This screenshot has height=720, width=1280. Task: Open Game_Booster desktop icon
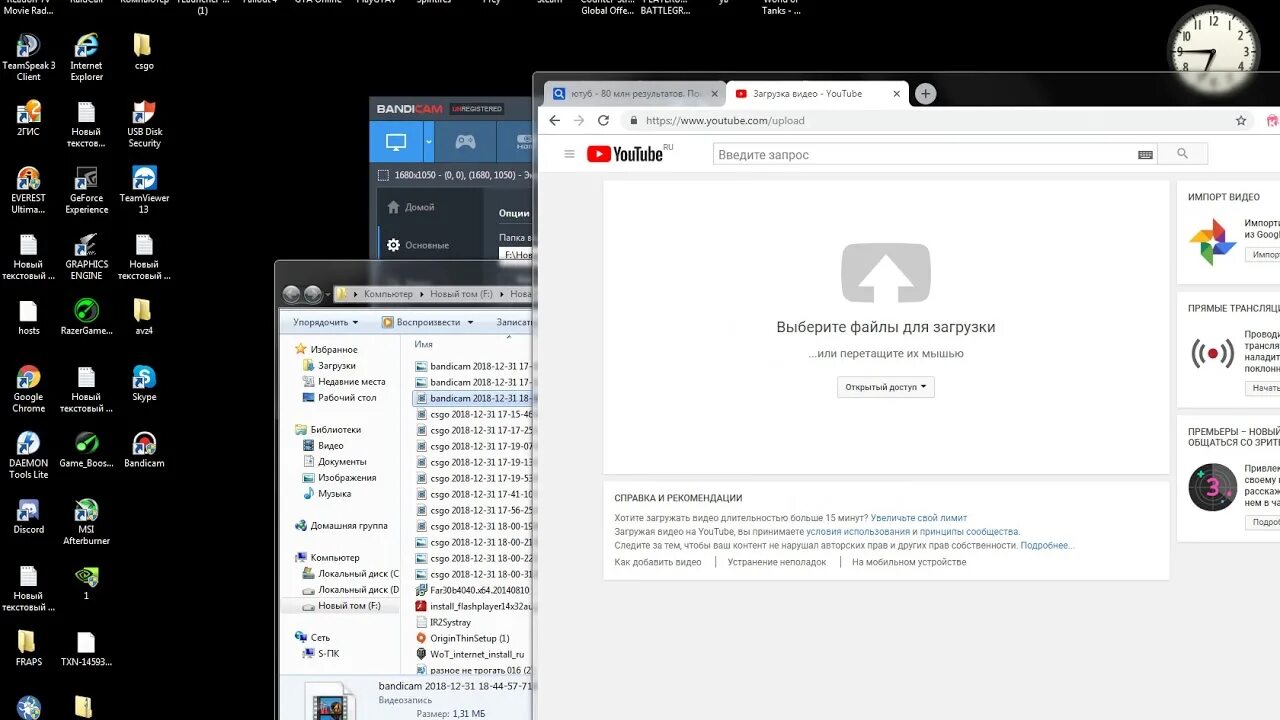tap(87, 450)
